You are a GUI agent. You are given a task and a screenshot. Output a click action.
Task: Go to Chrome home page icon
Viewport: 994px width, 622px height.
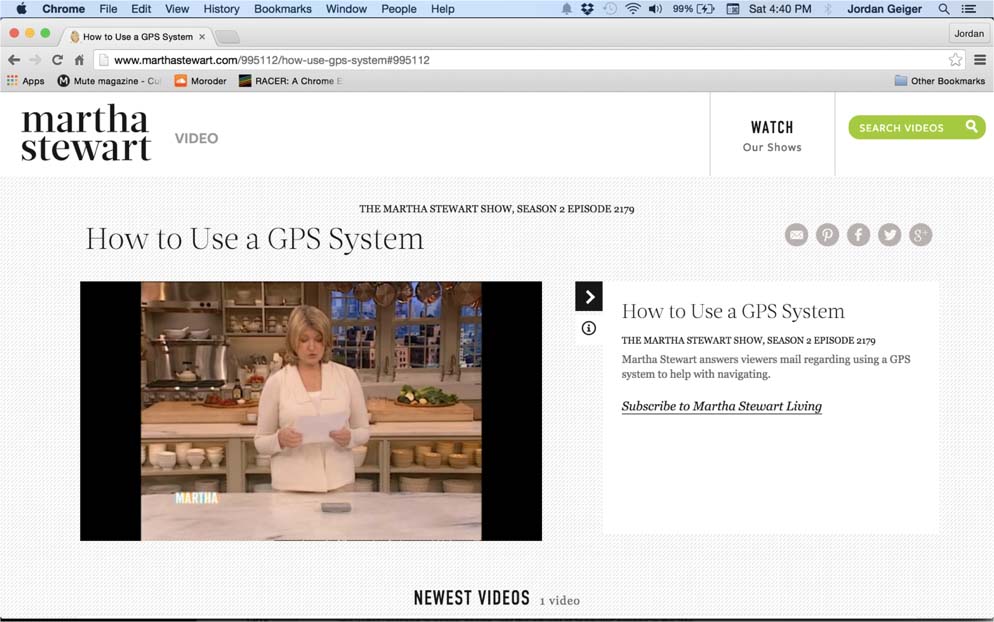pyautogui.click(x=79, y=60)
